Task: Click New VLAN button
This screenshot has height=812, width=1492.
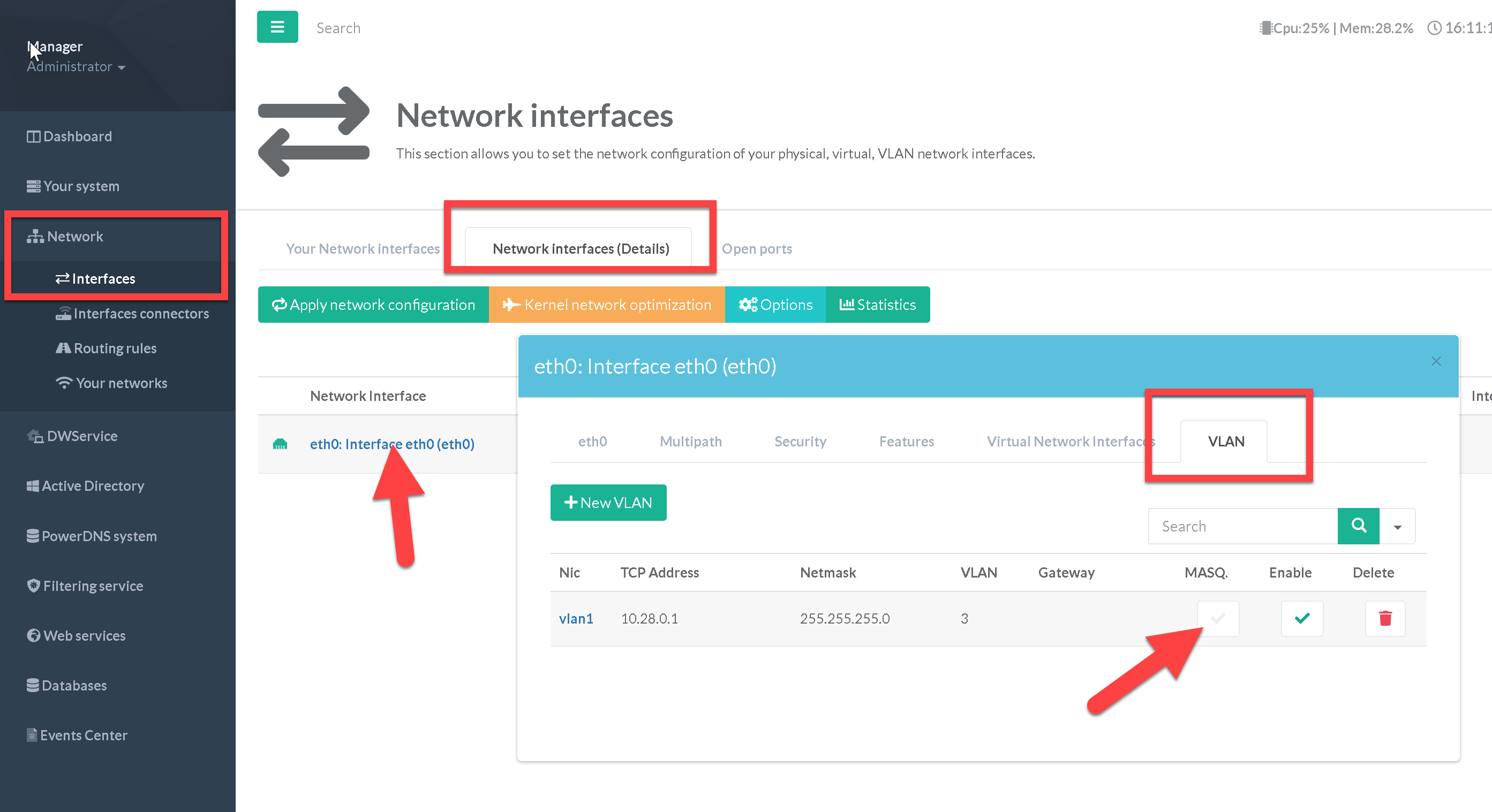Action: [x=608, y=503]
